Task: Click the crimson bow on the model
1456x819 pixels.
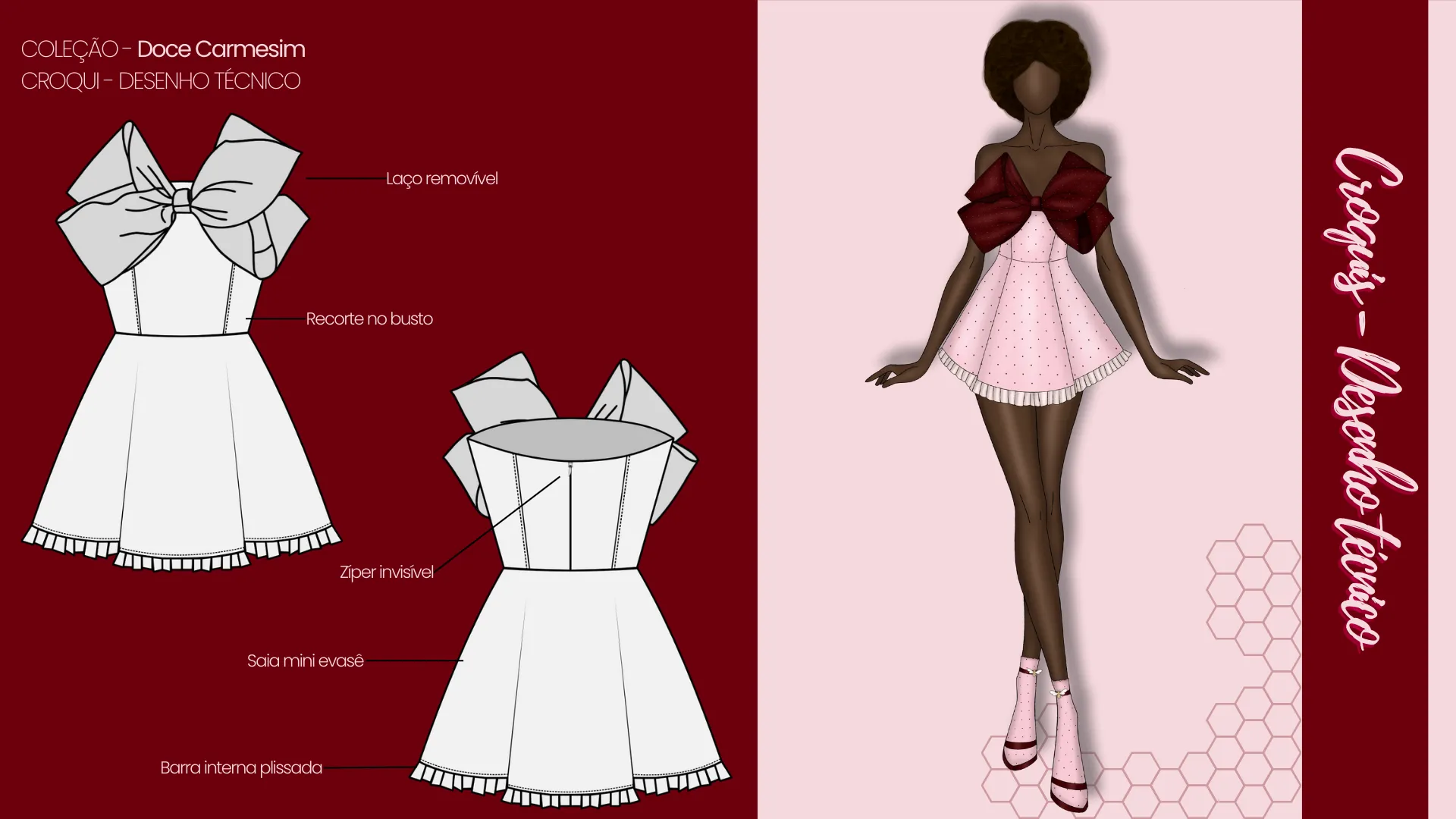Action: 1035,201
